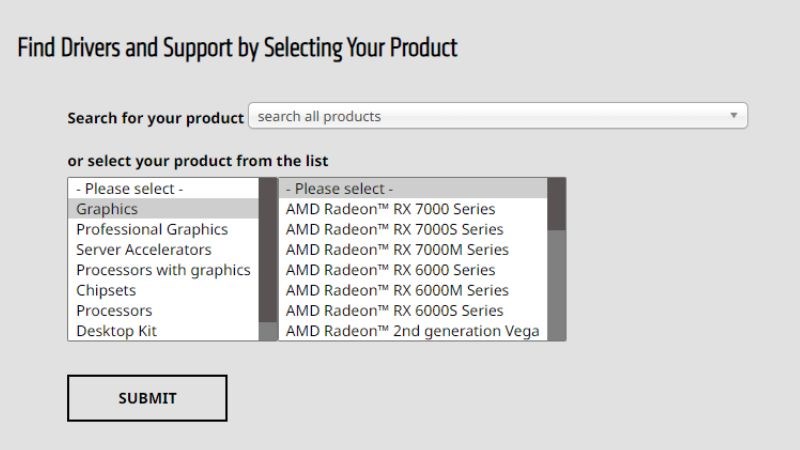Select AMD Radeon RX 6000M Series

397,290
